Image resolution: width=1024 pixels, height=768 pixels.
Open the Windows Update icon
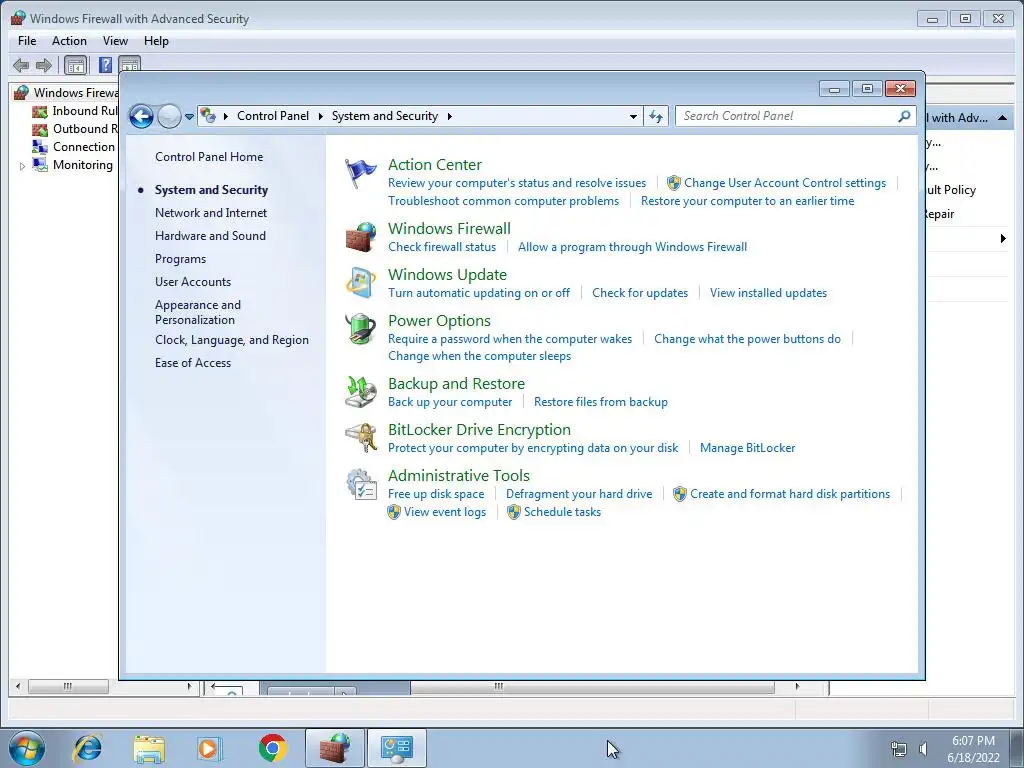360,282
